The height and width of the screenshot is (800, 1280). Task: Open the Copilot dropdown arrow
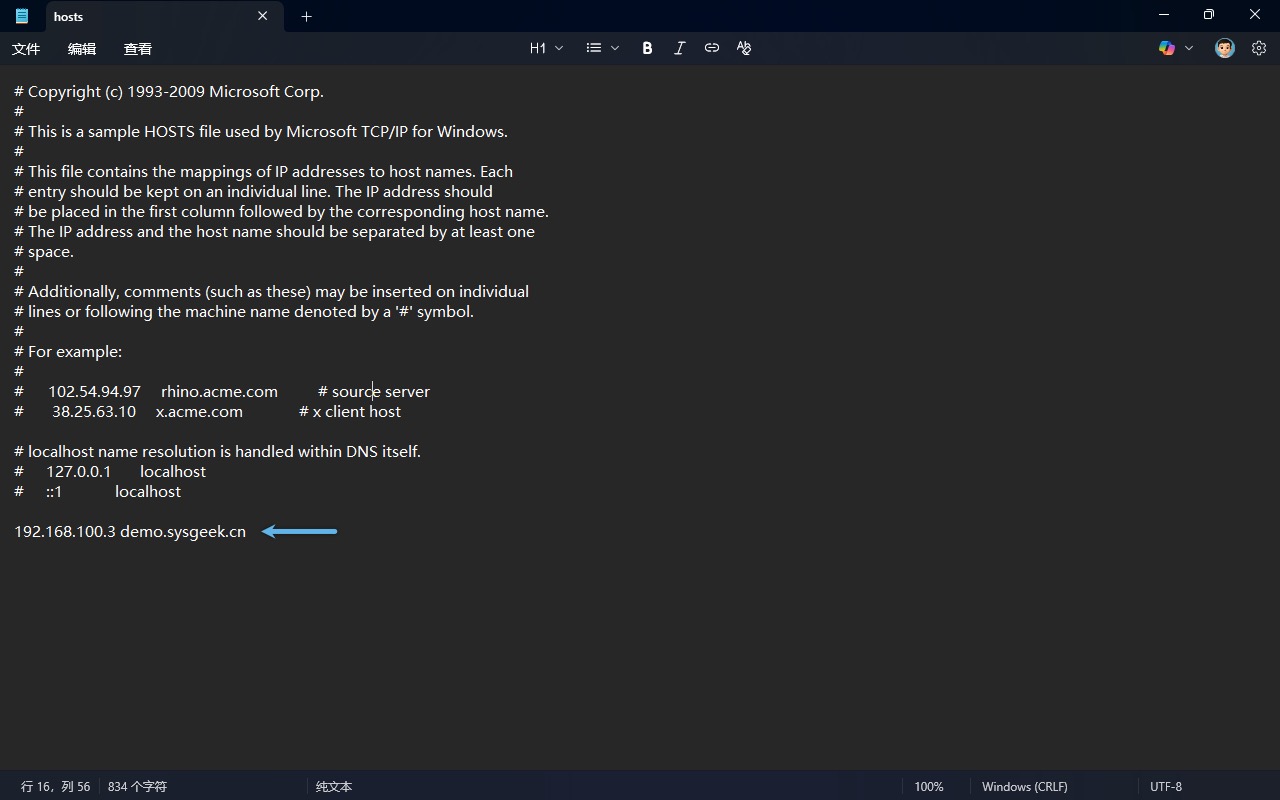[x=1189, y=48]
